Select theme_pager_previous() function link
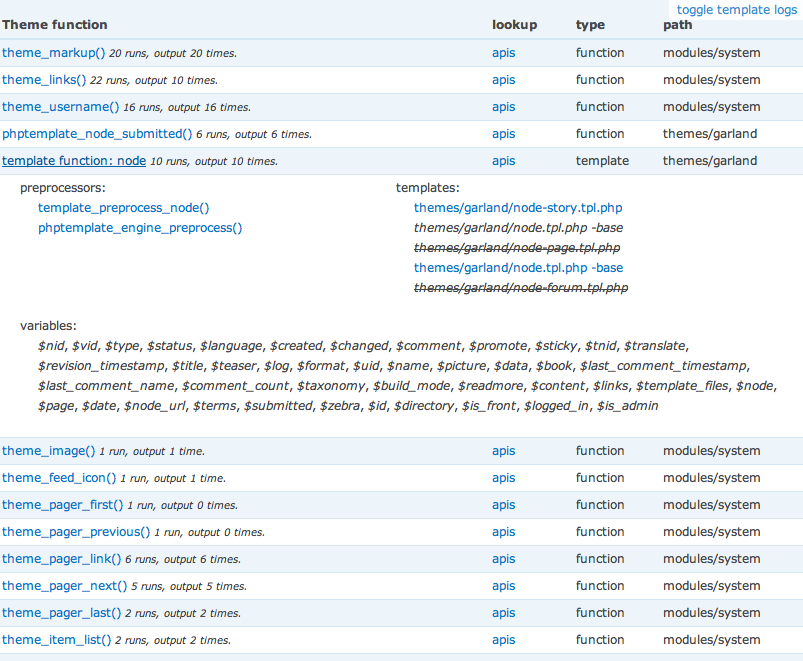 tap(76, 532)
